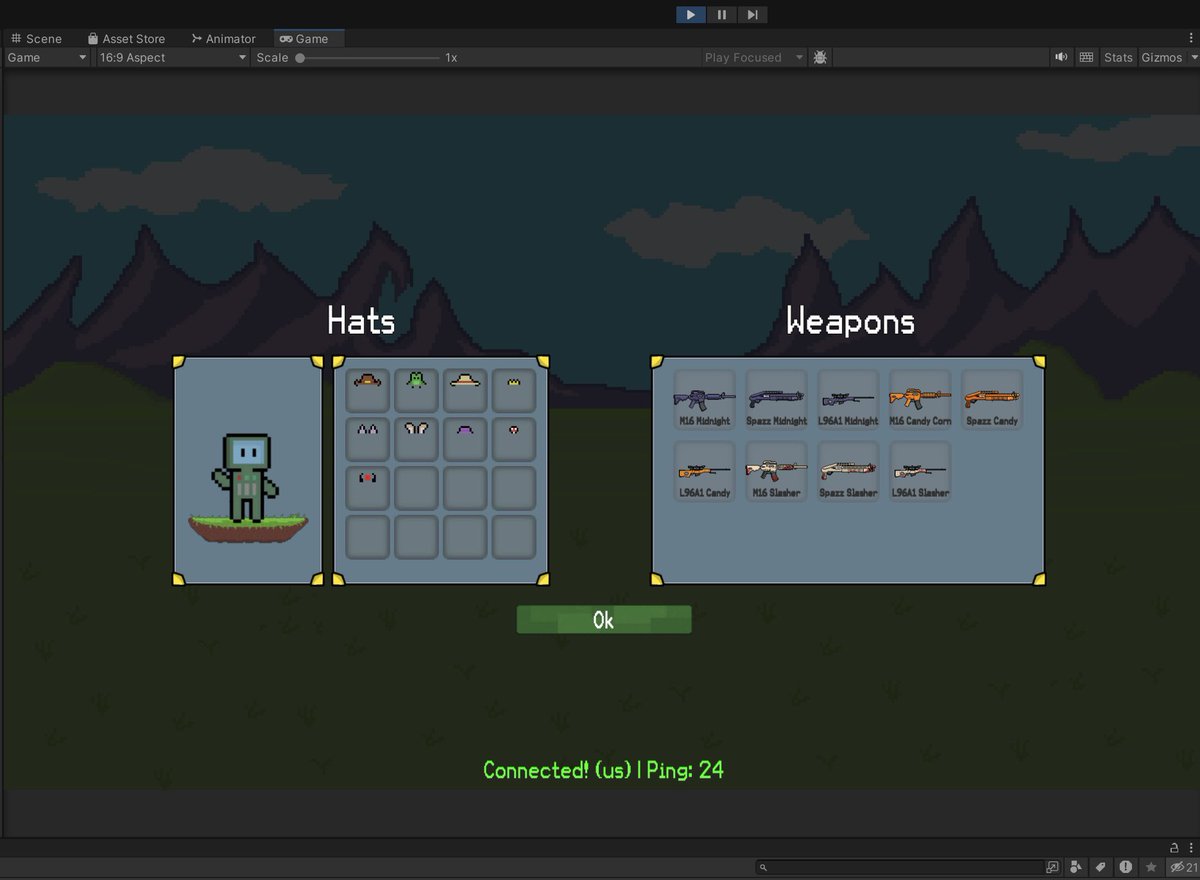Image resolution: width=1200 pixels, height=880 pixels.
Task: Toggle the Stats overlay button
Action: [x=1118, y=57]
